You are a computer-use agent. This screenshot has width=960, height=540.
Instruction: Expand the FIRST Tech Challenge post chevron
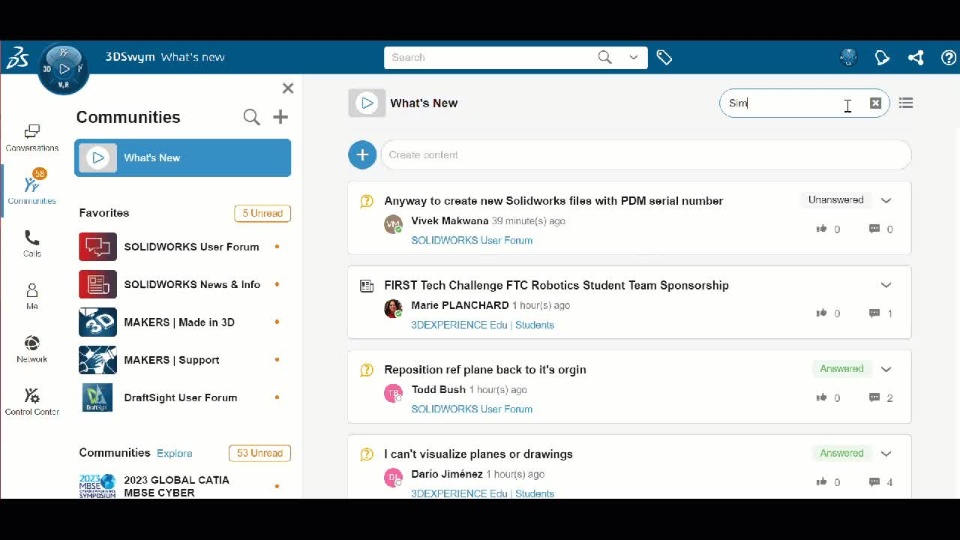pos(886,285)
